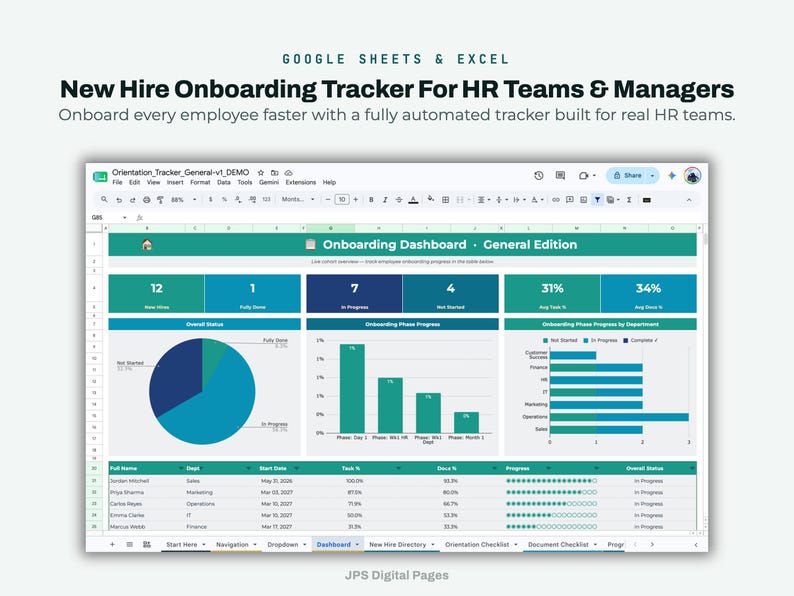This screenshot has height=596, width=794.
Task: Open the Dashboard tab dropdown arrow
Action: point(357,545)
